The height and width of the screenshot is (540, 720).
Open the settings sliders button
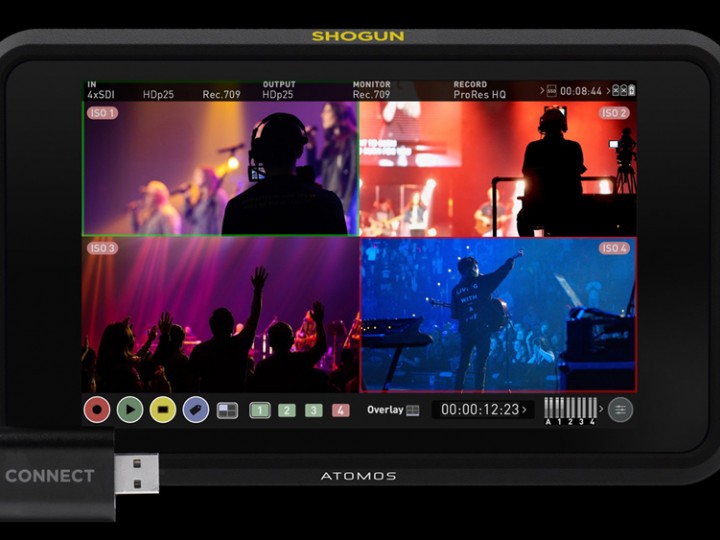[620, 410]
